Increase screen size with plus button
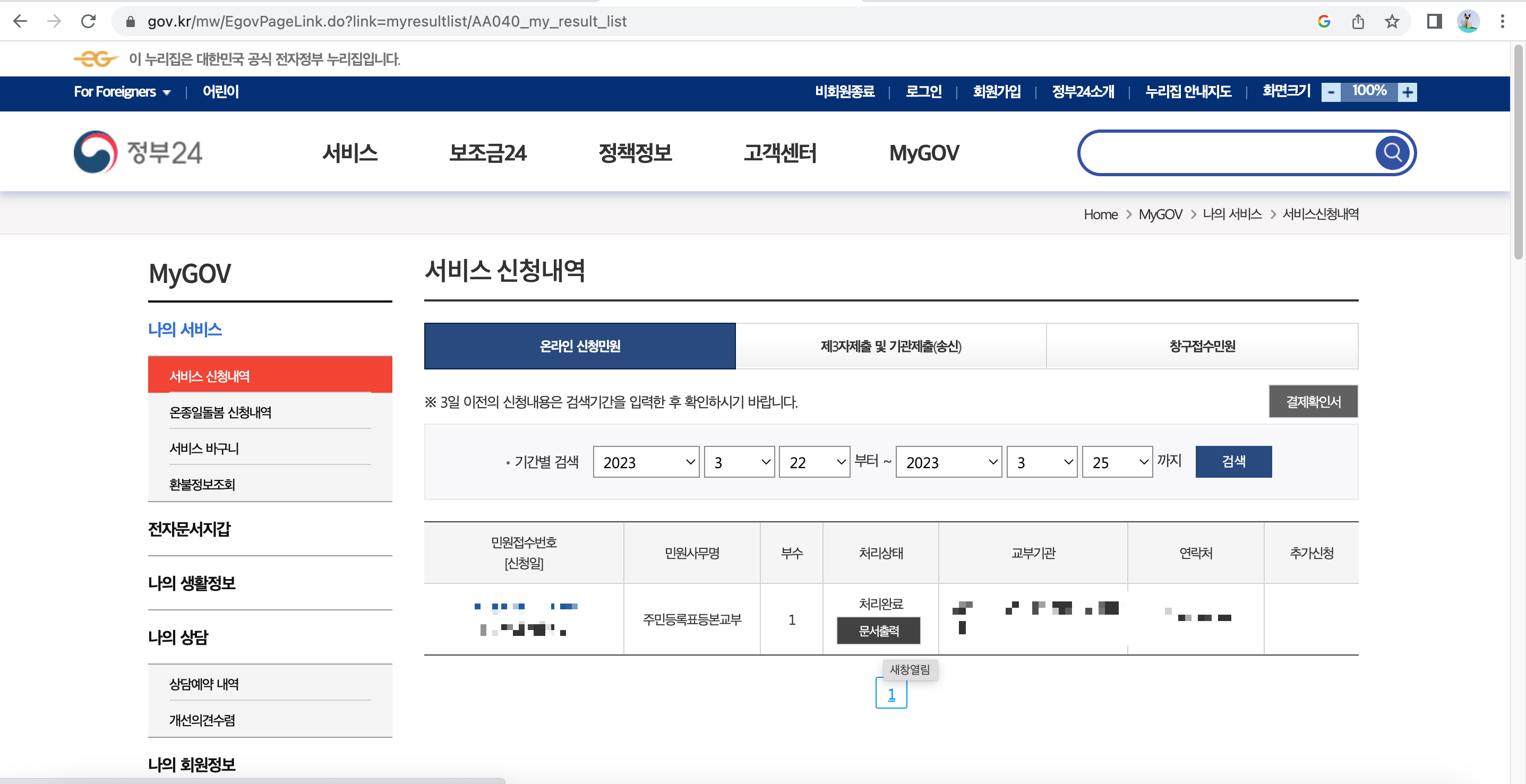The width and height of the screenshot is (1526, 784). (x=1407, y=92)
